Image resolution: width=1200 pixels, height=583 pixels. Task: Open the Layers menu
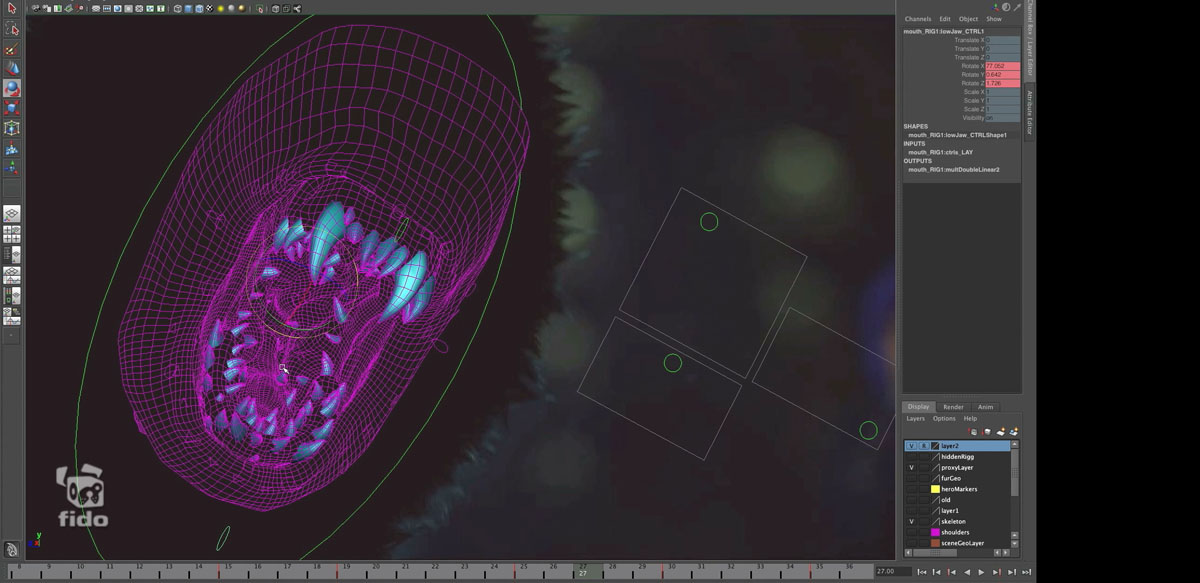(x=915, y=419)
